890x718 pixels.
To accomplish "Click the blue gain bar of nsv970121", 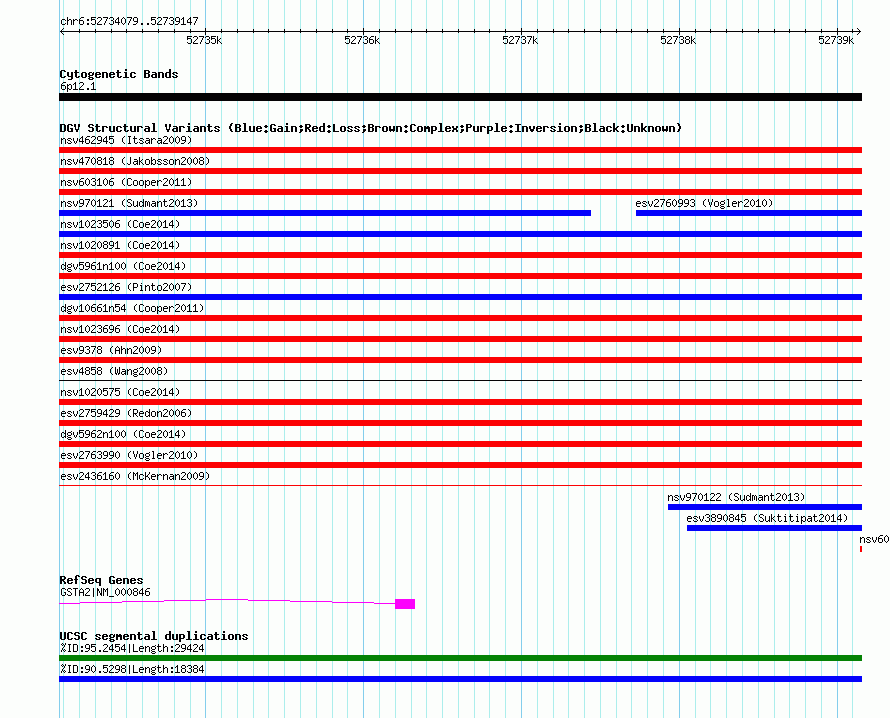I will (325, 213).
